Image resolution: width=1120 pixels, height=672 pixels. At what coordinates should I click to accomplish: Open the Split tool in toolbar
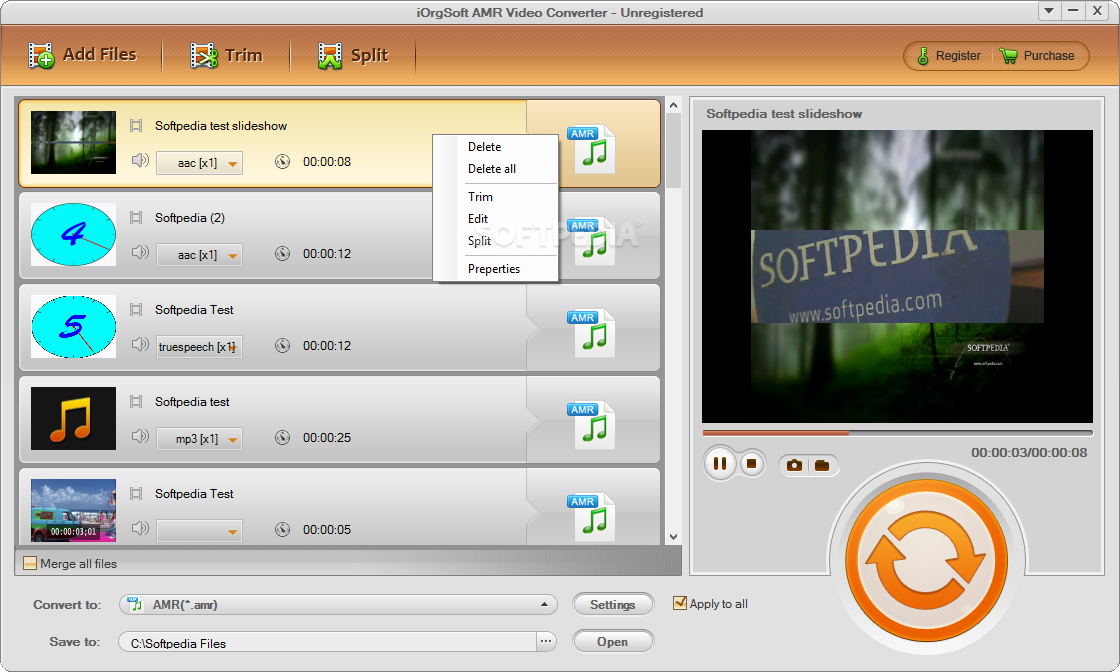pos(353,55)
